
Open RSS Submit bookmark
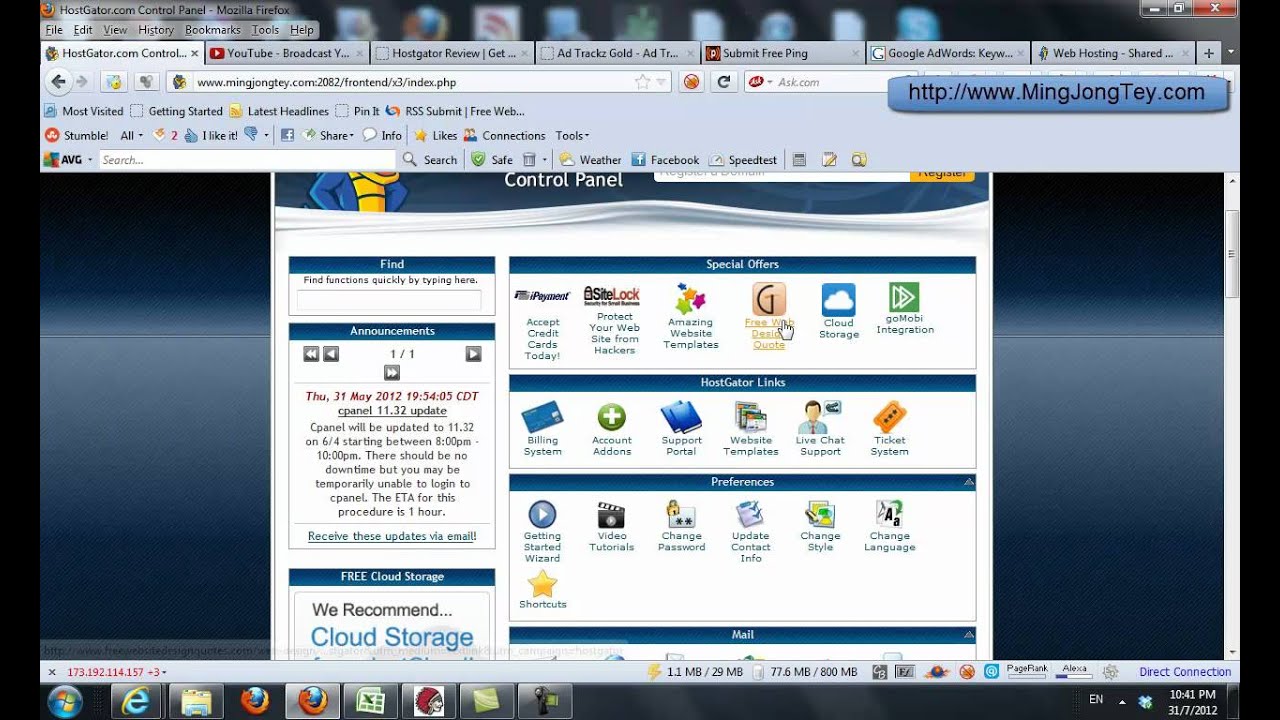pyautogui.click(x=455, y=111)
